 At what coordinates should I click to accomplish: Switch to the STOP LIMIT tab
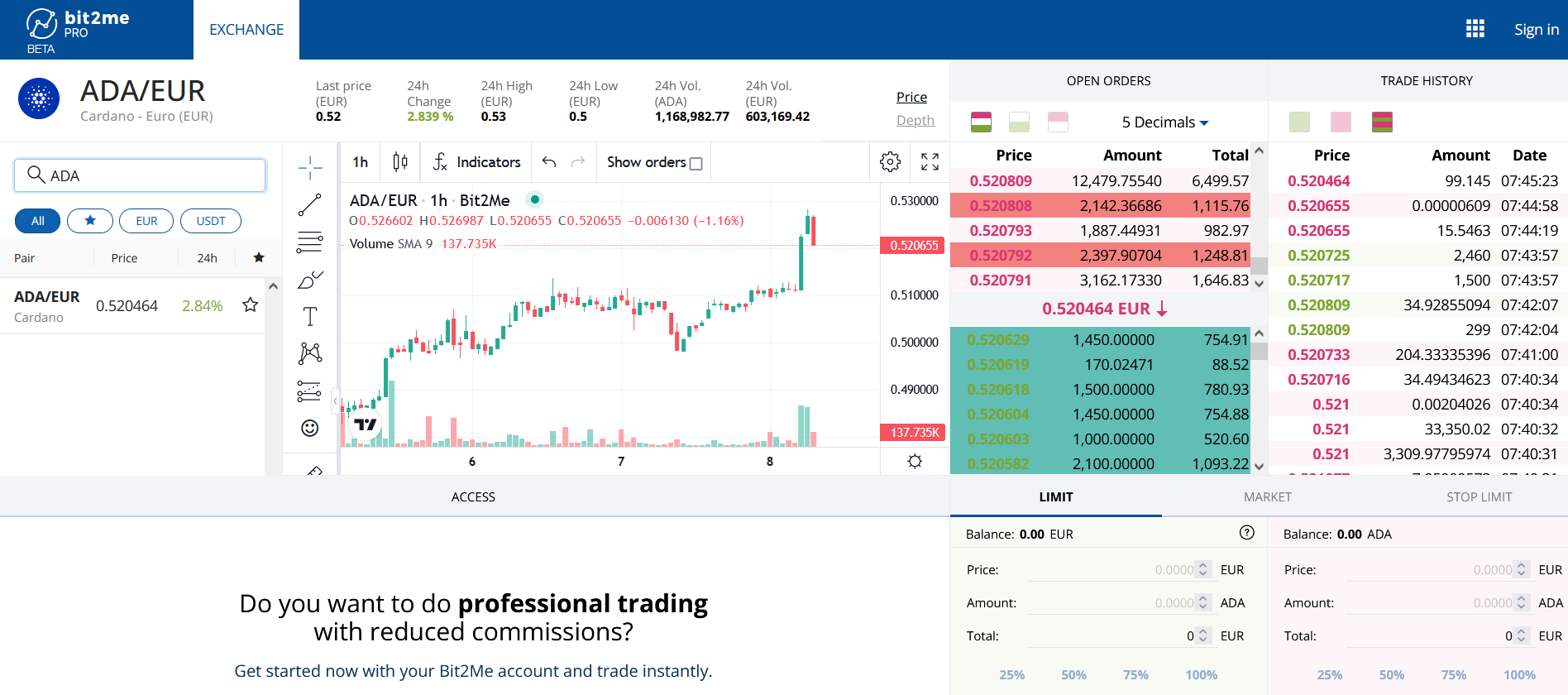pos(1479,497)
